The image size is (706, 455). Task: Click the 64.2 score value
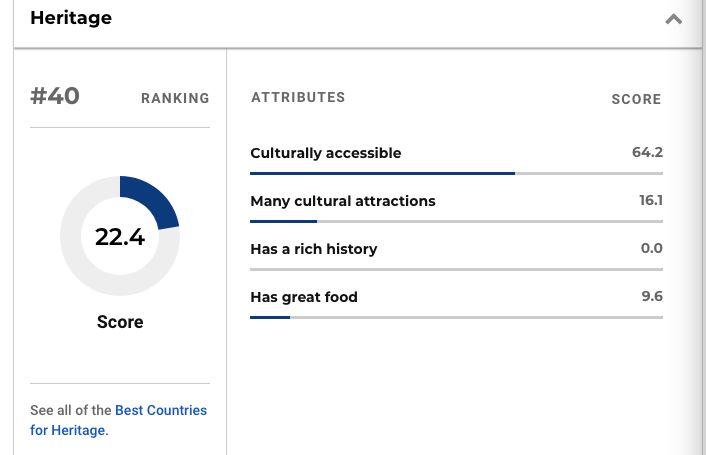click(647, 152)
